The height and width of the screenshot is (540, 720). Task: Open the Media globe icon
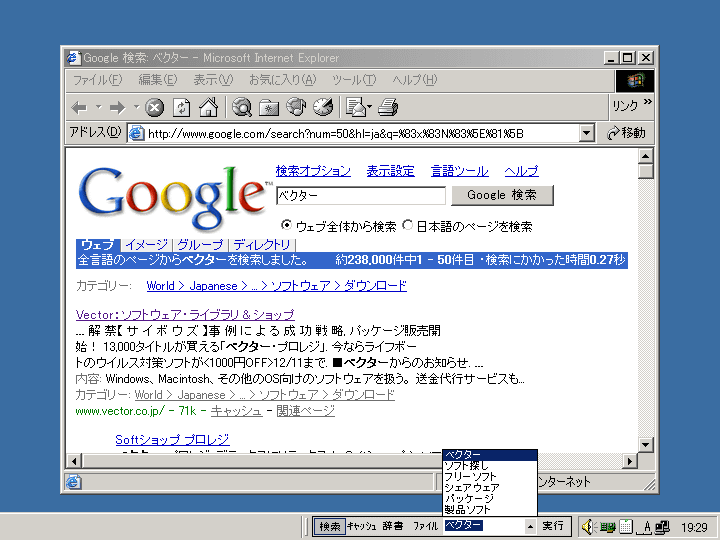point(296,107)
